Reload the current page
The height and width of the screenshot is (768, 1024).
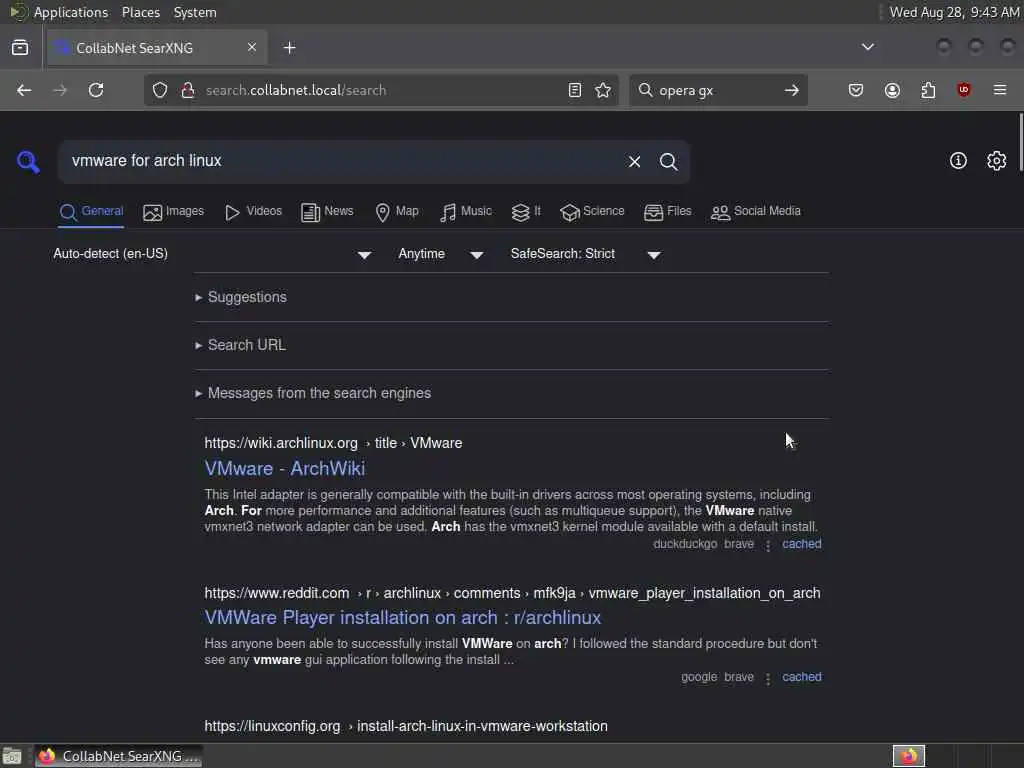[96, 90]
